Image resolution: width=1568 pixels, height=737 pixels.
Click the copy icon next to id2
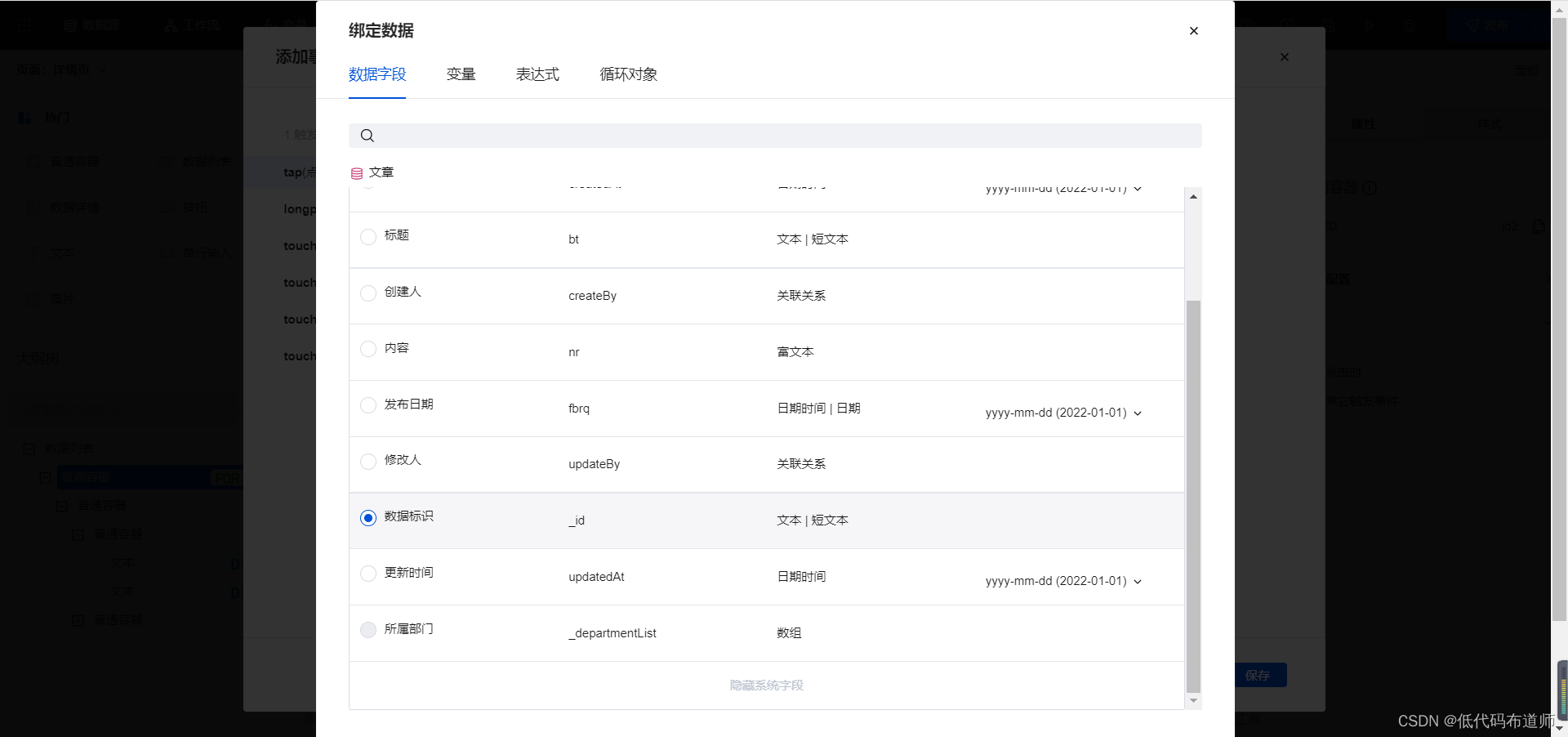[1538, 226]
